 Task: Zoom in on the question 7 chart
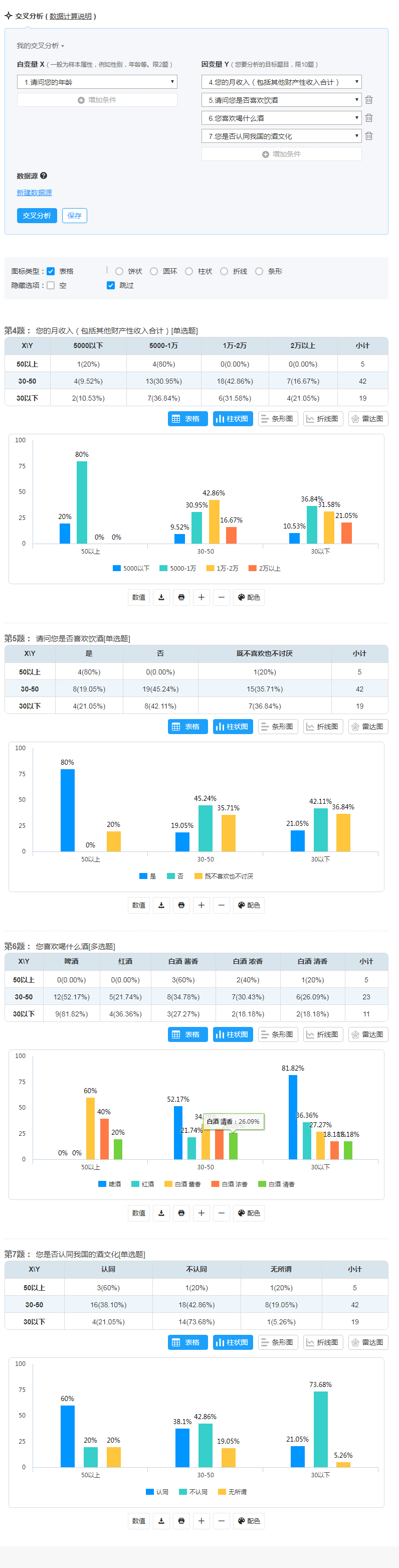tap(202, 1521)
